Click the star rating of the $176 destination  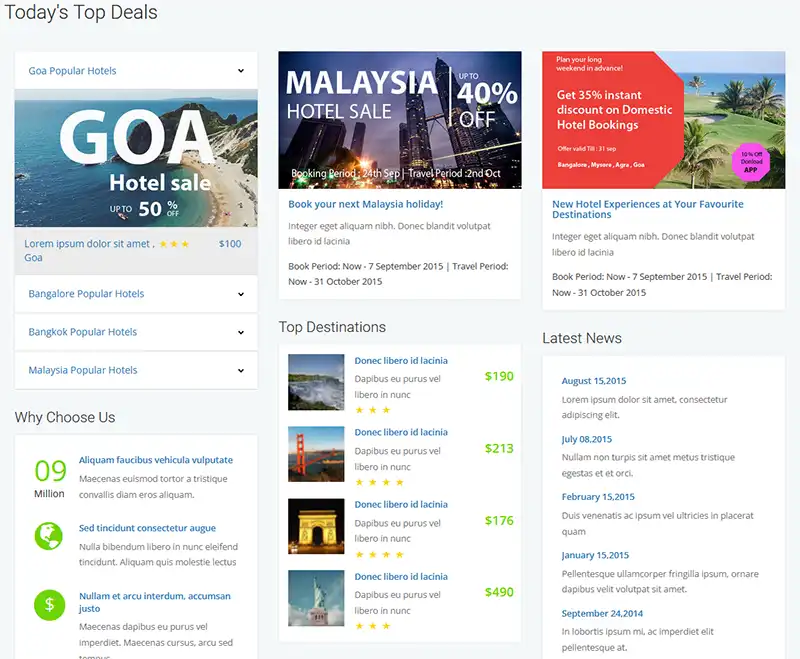(380, 555)
